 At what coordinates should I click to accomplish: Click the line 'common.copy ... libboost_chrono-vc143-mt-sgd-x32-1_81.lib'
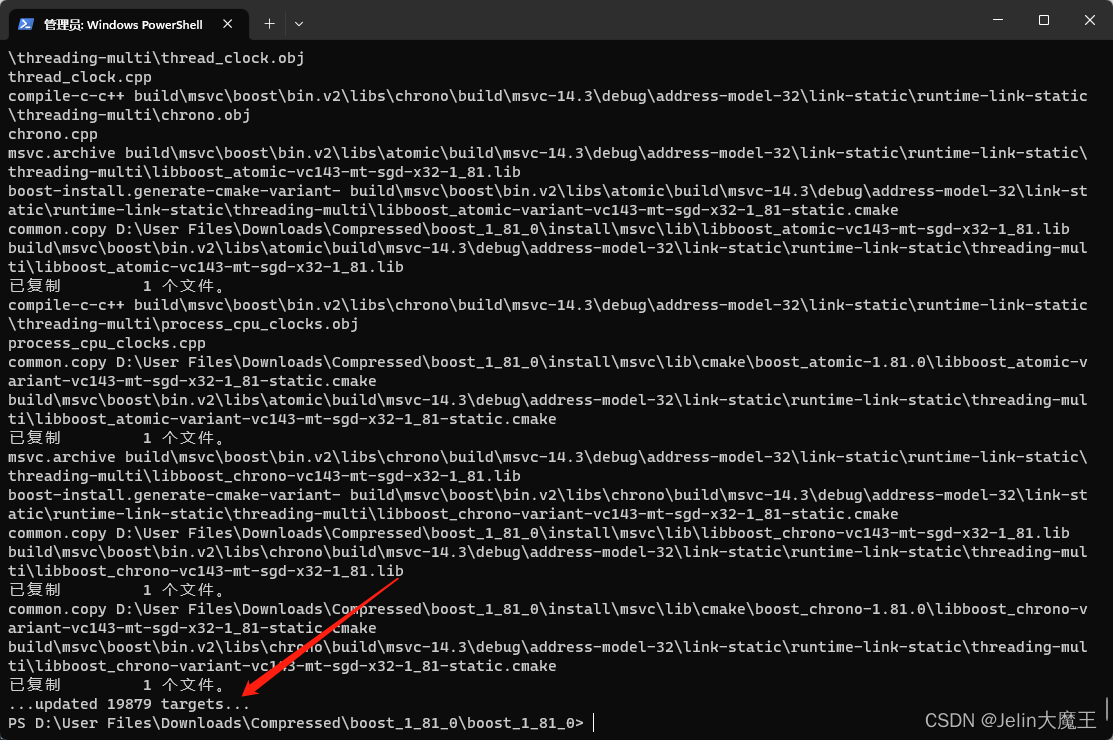pos(539,533)
